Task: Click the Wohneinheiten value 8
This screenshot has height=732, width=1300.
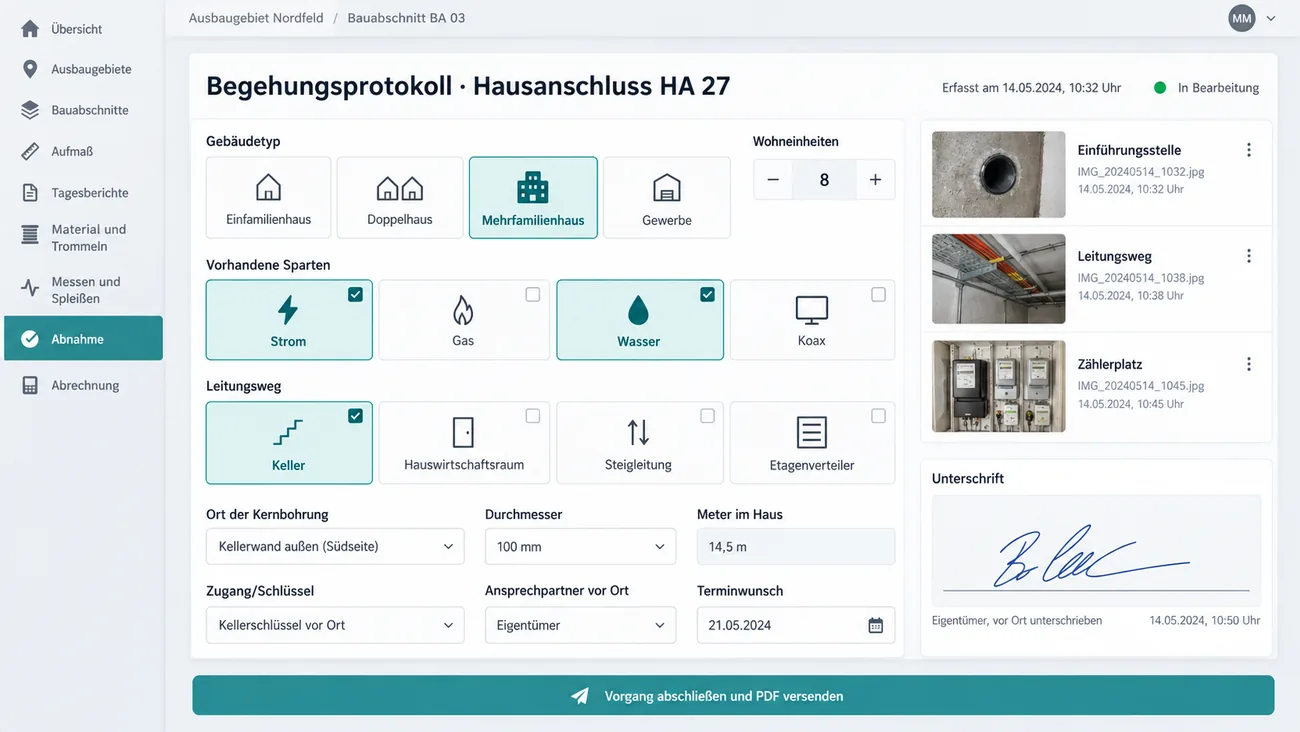Action: [x=824, y=180]
